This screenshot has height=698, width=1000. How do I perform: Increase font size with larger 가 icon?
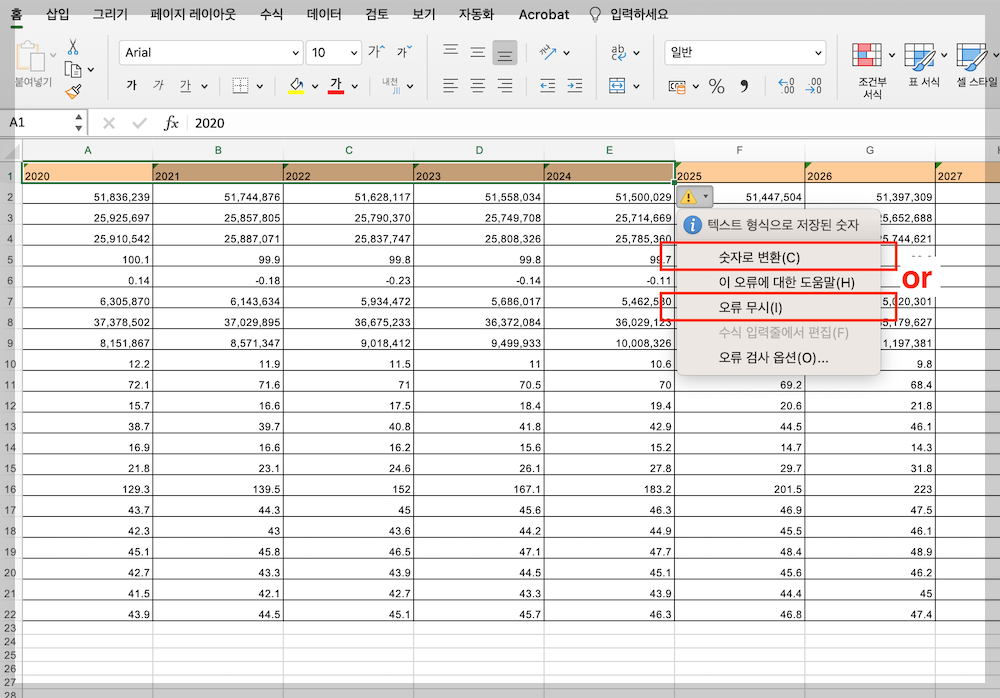pyautogui.click(x=376, y=52)
